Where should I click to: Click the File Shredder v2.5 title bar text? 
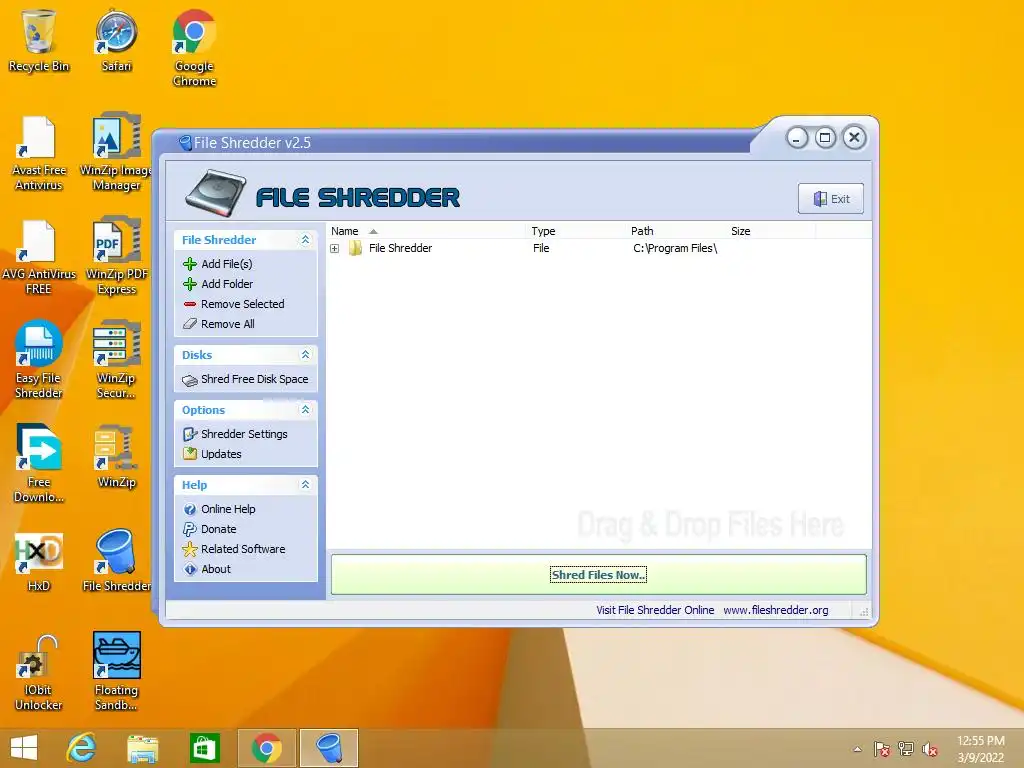(x=252, y=143)
